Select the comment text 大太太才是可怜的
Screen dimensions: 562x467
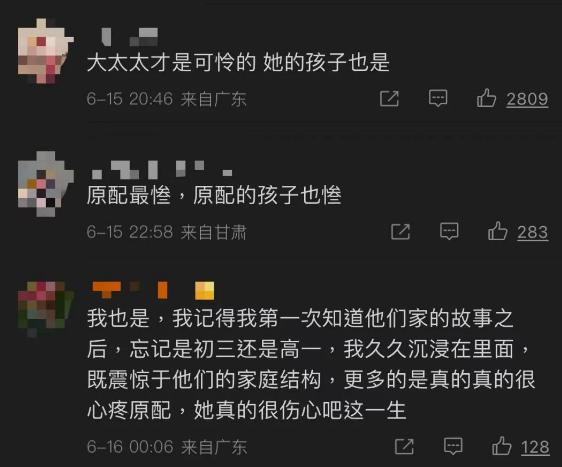[171, 62]
